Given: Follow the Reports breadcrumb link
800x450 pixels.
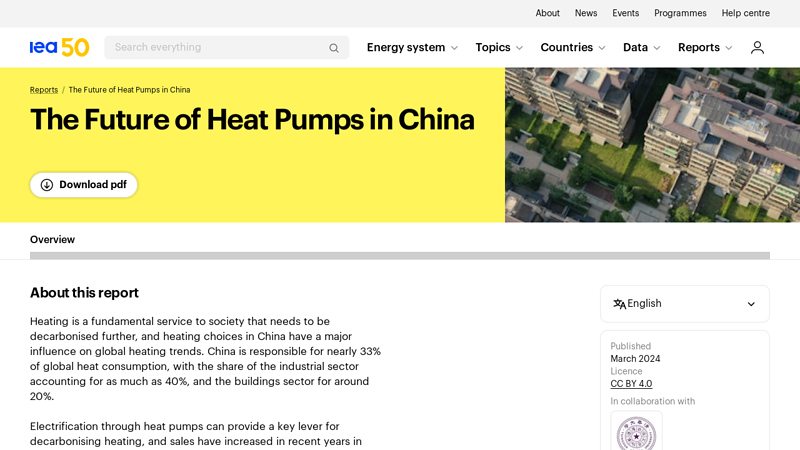Looking at the screenshot, I should (x=44, y=90).
